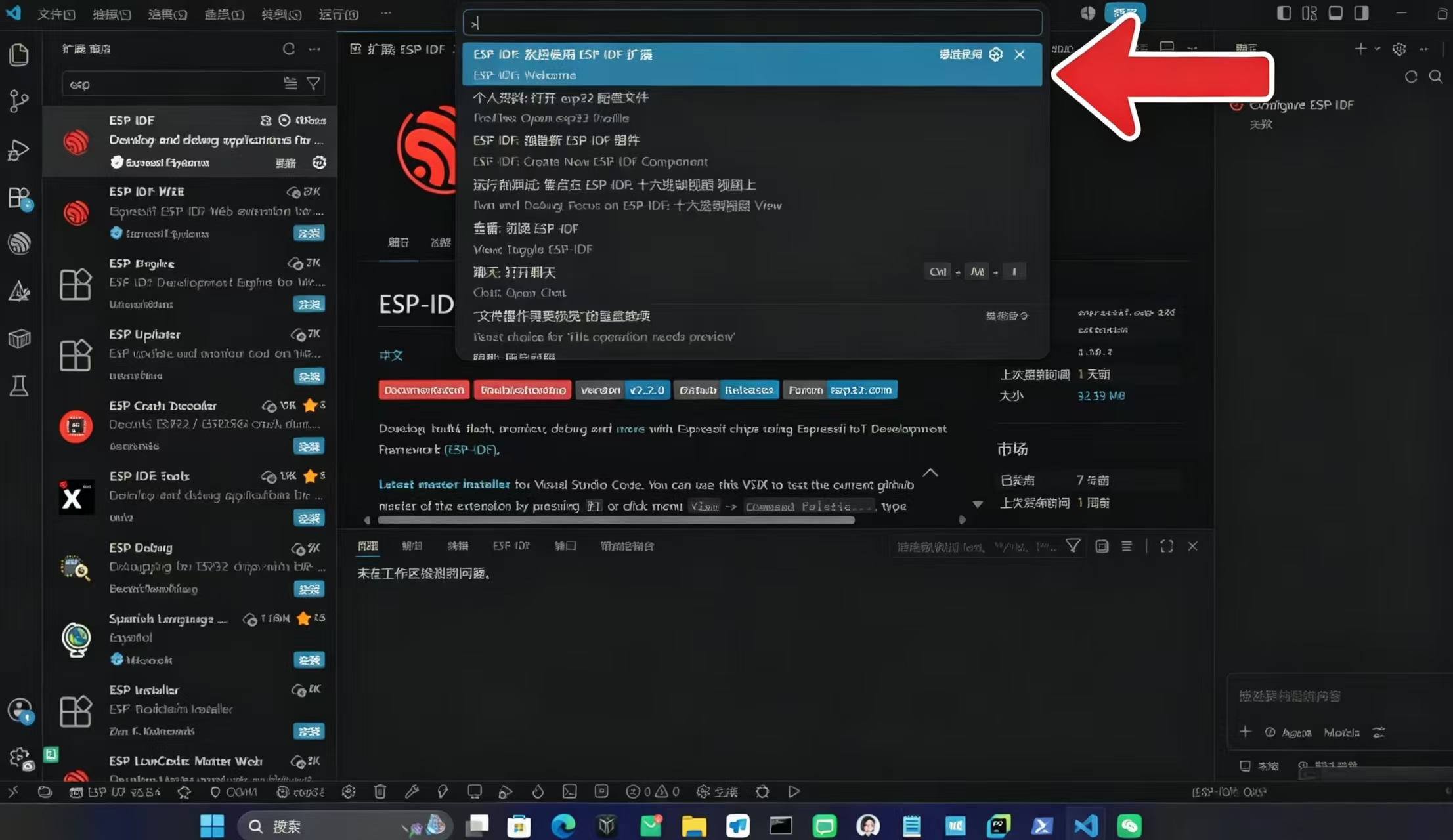Click the right arrow of the horizontal scrollbar
Viewport: 1453px width, 840px height.
(963, 520)
